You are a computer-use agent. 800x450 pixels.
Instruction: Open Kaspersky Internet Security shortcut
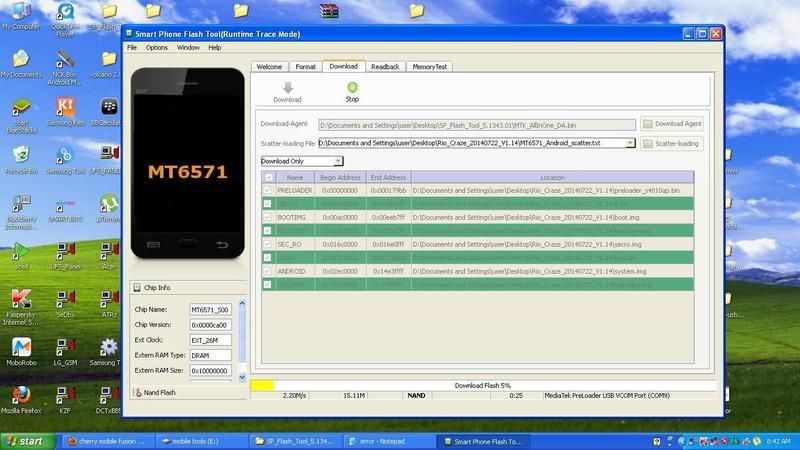(21, 298)
